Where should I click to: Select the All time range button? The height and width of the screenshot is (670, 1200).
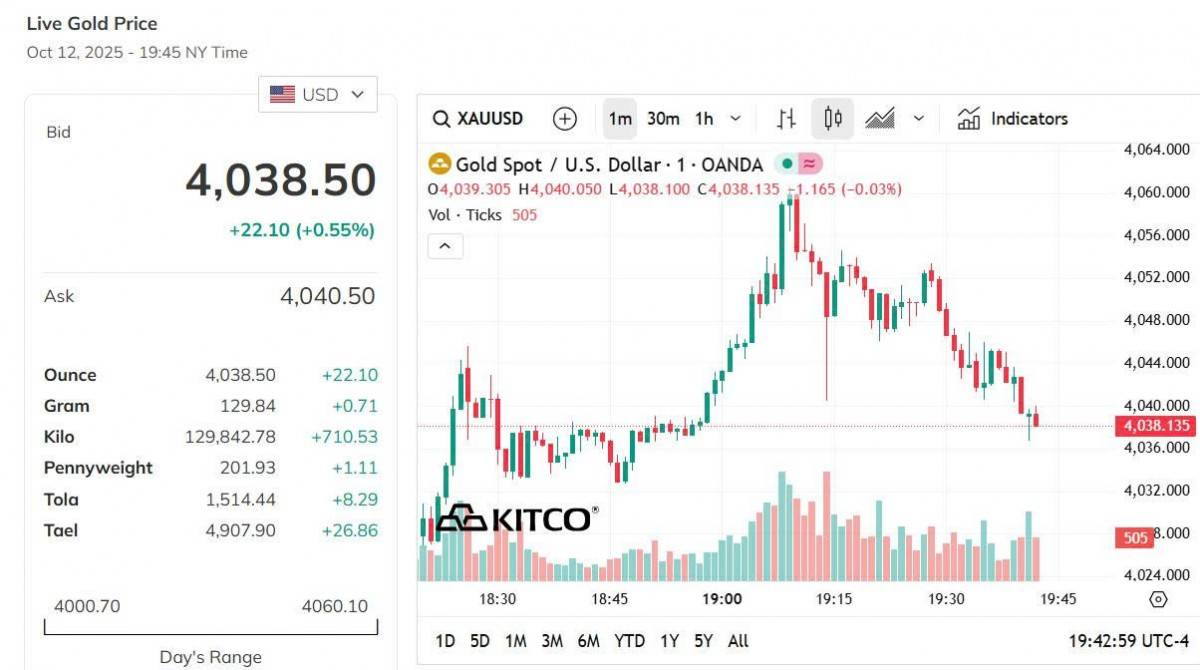pyautogui.click(x=738, y=641)
